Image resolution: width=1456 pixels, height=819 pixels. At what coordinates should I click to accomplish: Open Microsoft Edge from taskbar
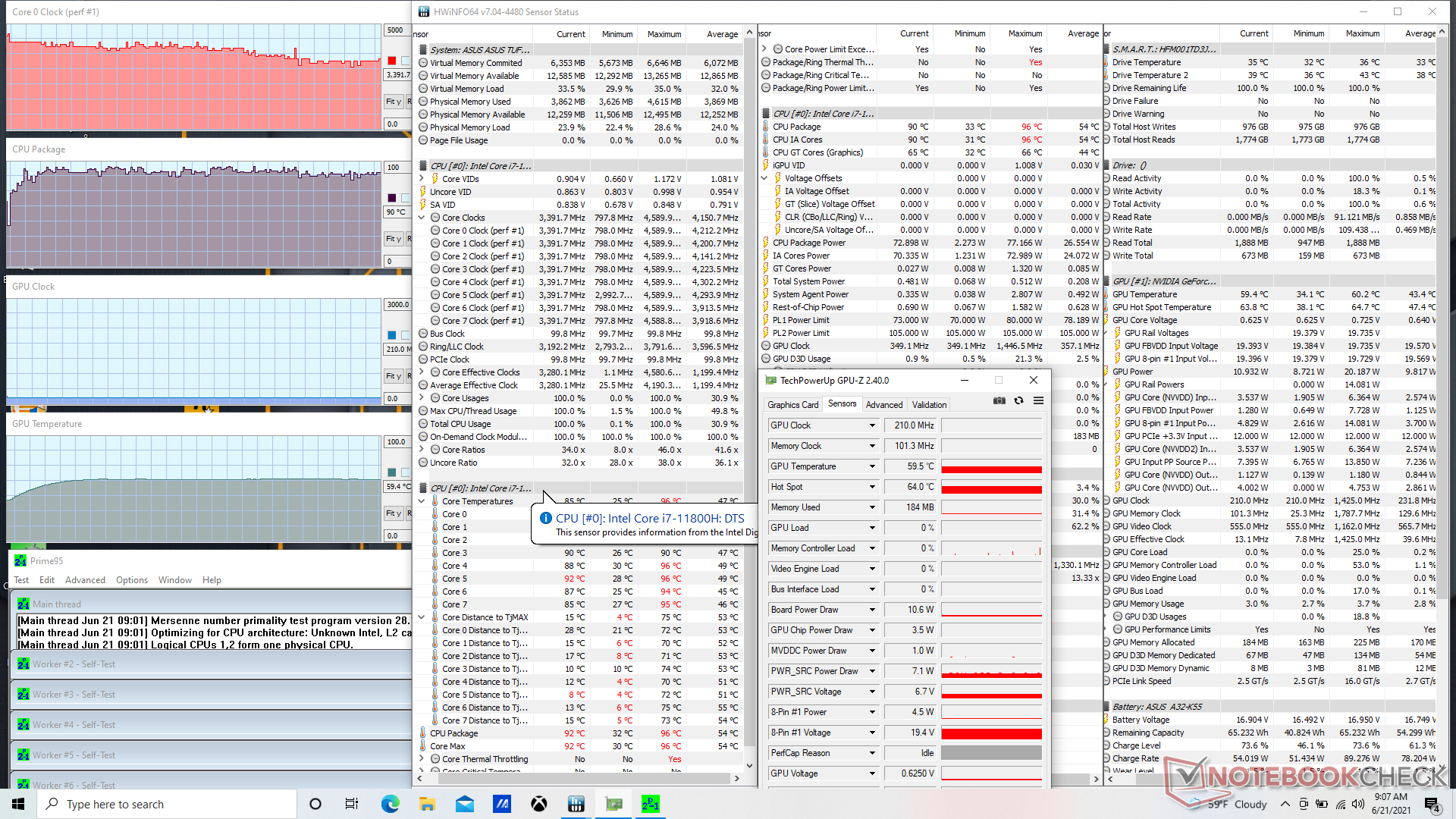(x=390, y=804)
